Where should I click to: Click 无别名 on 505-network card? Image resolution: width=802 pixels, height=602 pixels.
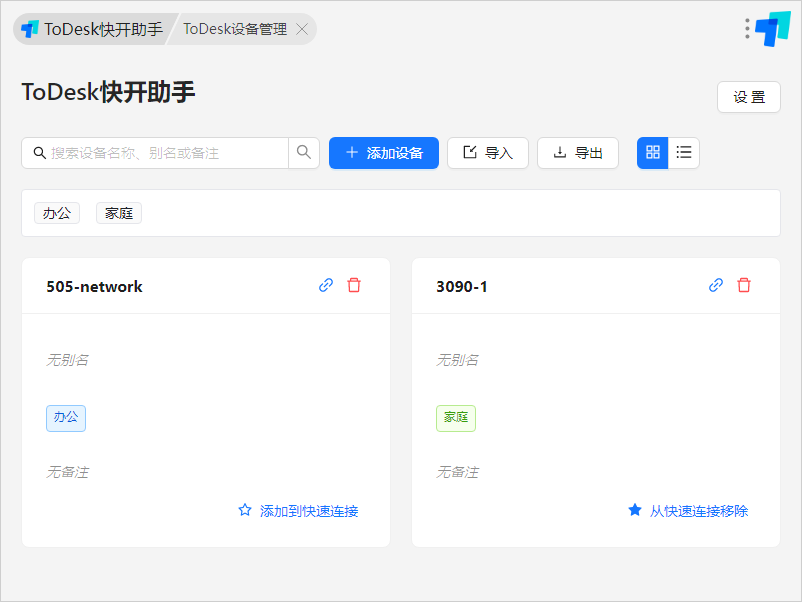click(x=68, y=360)
